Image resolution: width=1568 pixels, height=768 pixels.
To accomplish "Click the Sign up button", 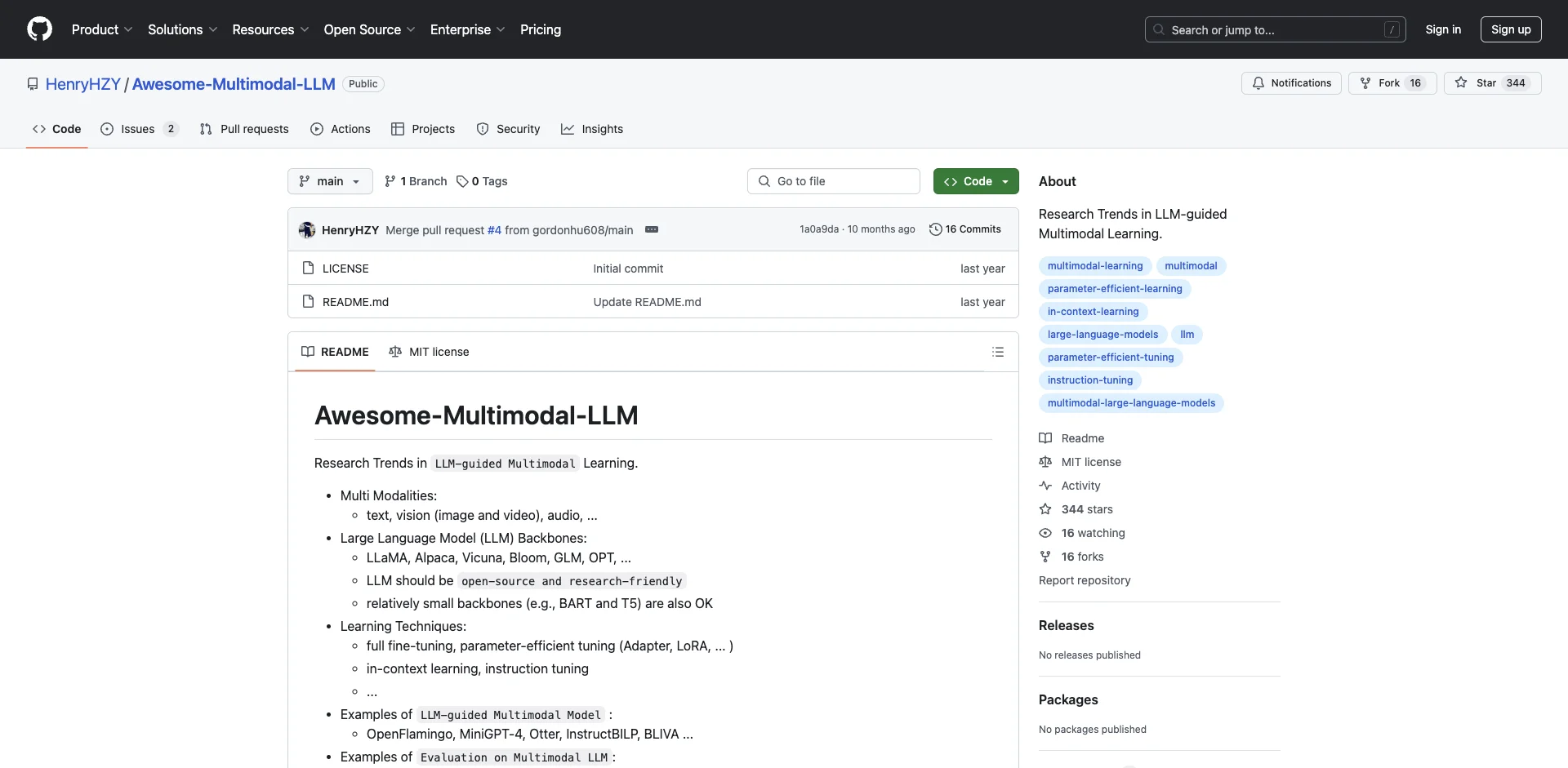I will tap(1511, 29).
